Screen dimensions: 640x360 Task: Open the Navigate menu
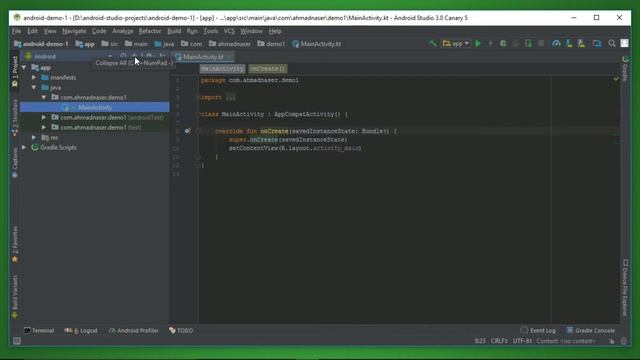coord(74,31)
